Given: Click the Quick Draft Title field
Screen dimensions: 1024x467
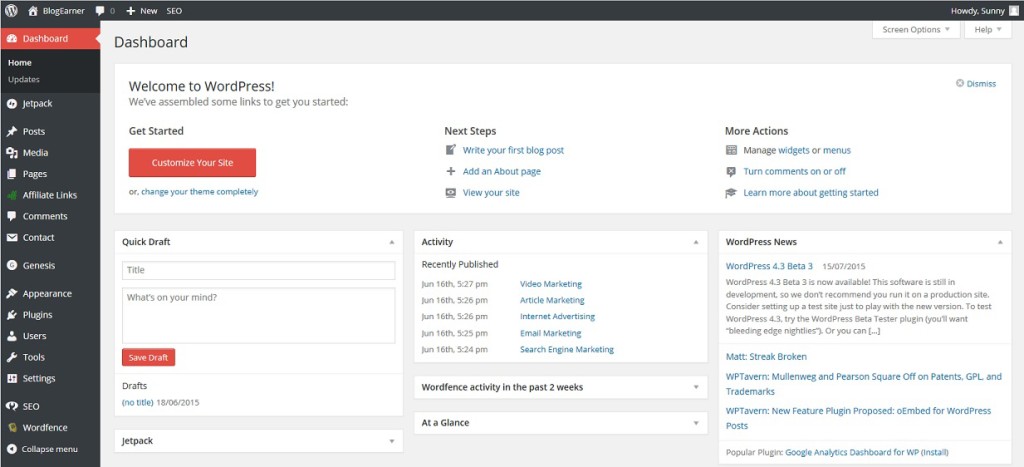Looking at the screenshot, I should pos(259,270).
